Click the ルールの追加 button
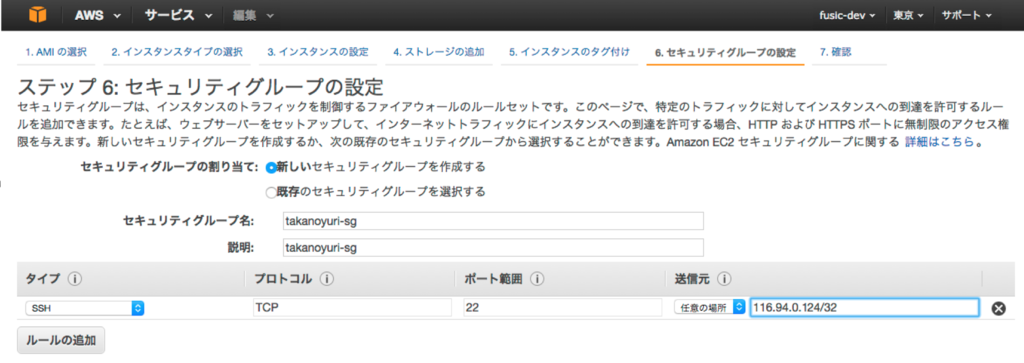 (x=61, y=340)
